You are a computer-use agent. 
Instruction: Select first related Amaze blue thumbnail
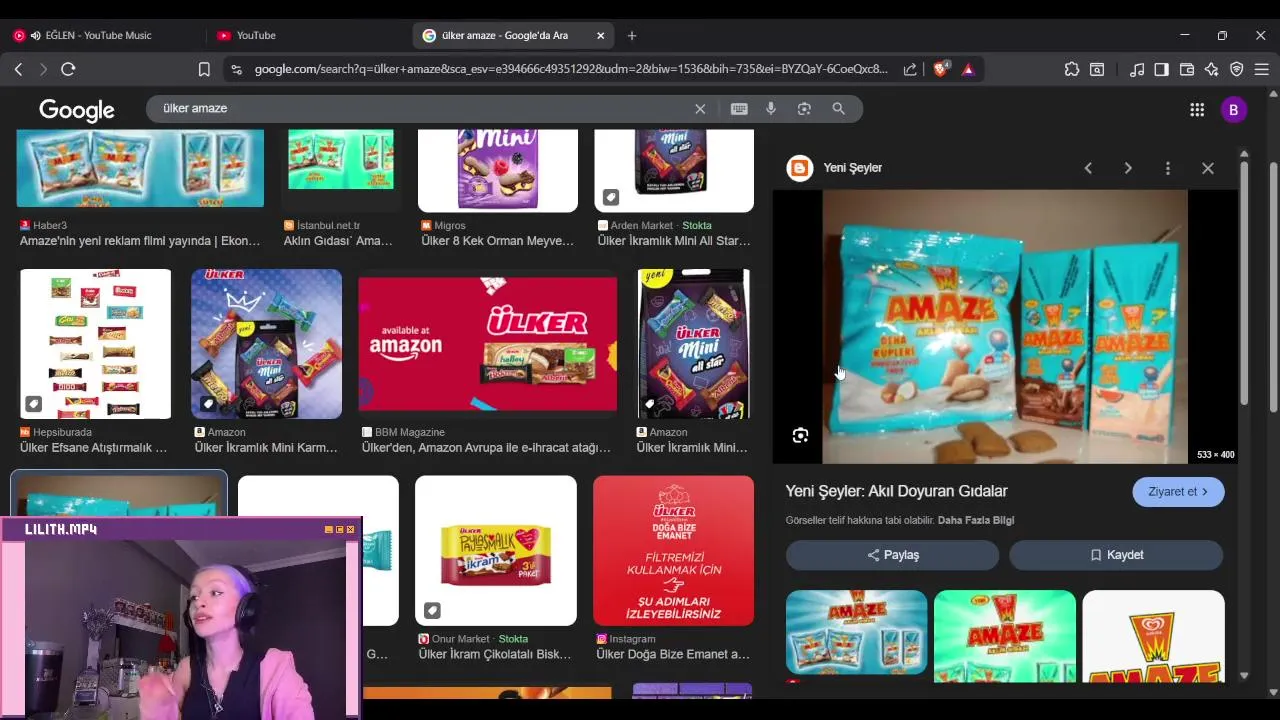click(x=857, y=633)
